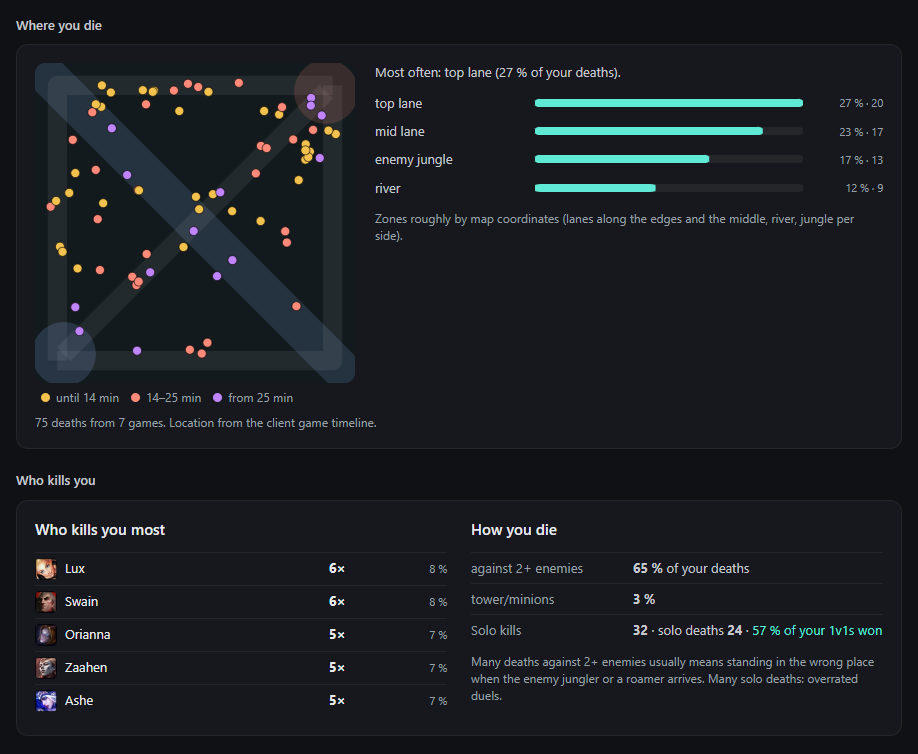Click the 'enemy jungle' zone label

413,160
